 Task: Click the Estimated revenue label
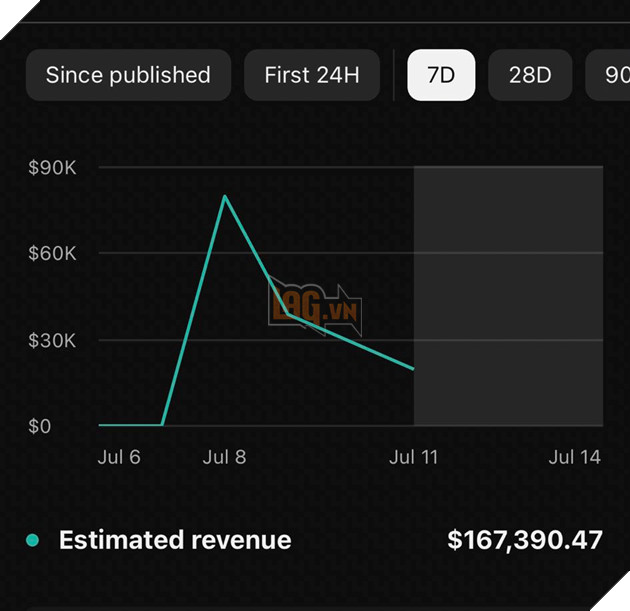pyautogui.click(x=175, y=541)
